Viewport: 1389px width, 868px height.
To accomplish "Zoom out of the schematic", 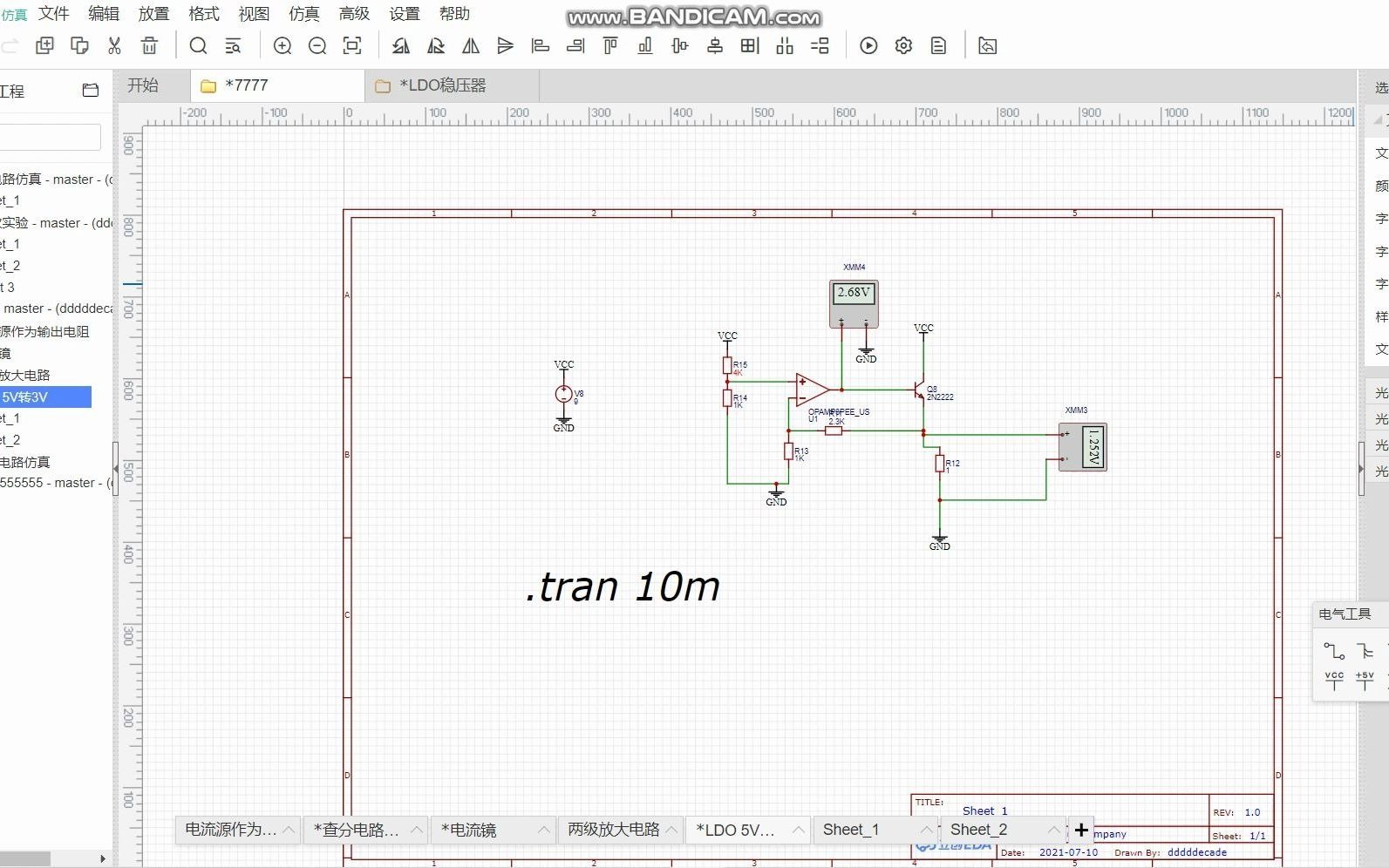I will pos(317,45).
